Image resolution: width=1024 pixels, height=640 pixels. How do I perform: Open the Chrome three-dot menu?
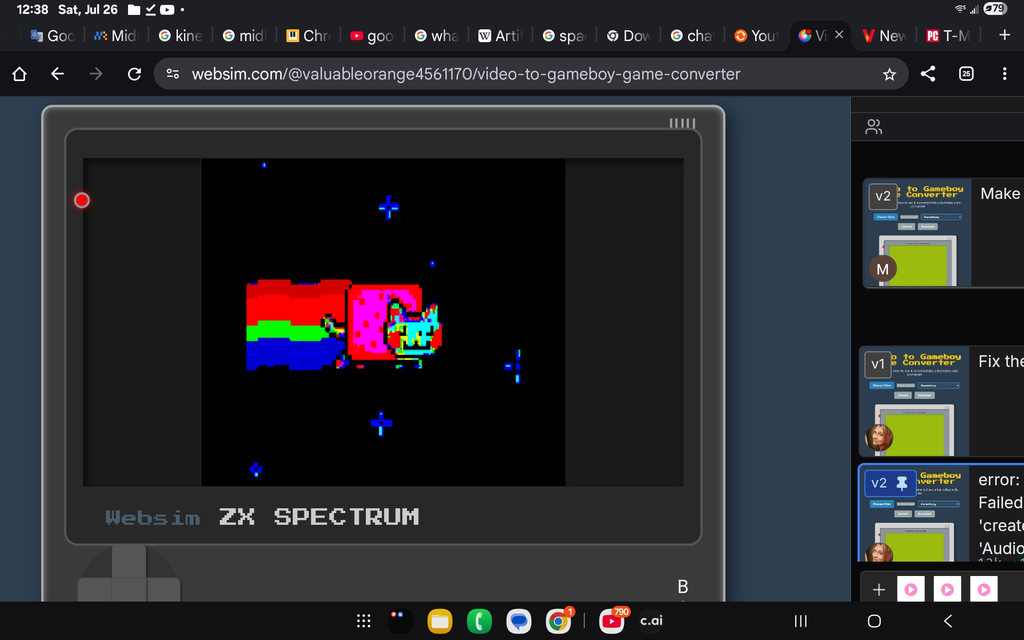coord(1004,74)
